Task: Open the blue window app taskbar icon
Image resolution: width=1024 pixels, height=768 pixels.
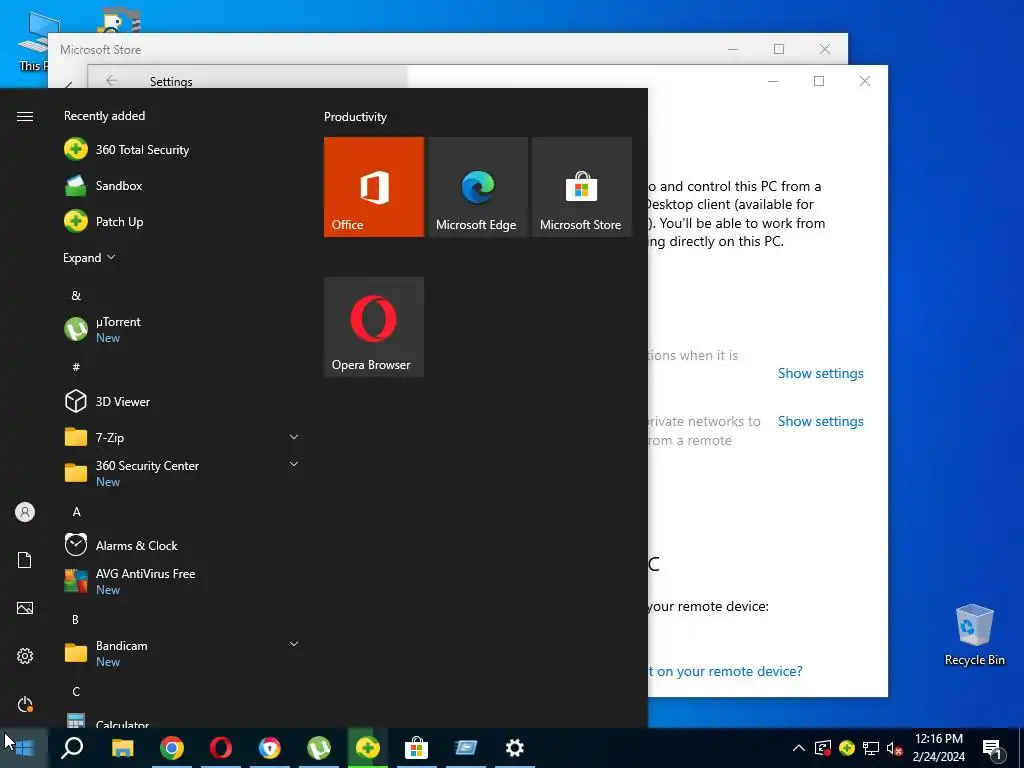Action: coord(466,748)
